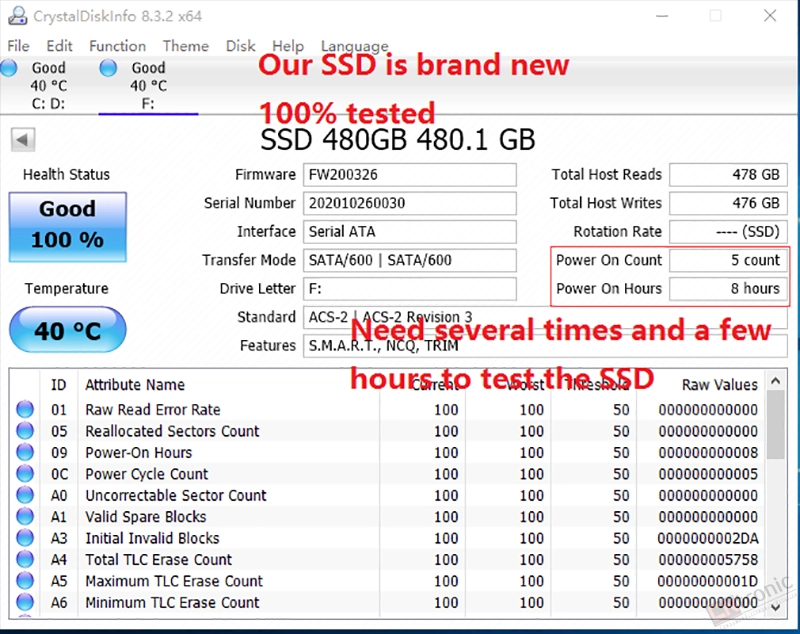Select the Power Cycle Count attribute name
Viewport: 800px width, 634px height.
pos(146,474)
